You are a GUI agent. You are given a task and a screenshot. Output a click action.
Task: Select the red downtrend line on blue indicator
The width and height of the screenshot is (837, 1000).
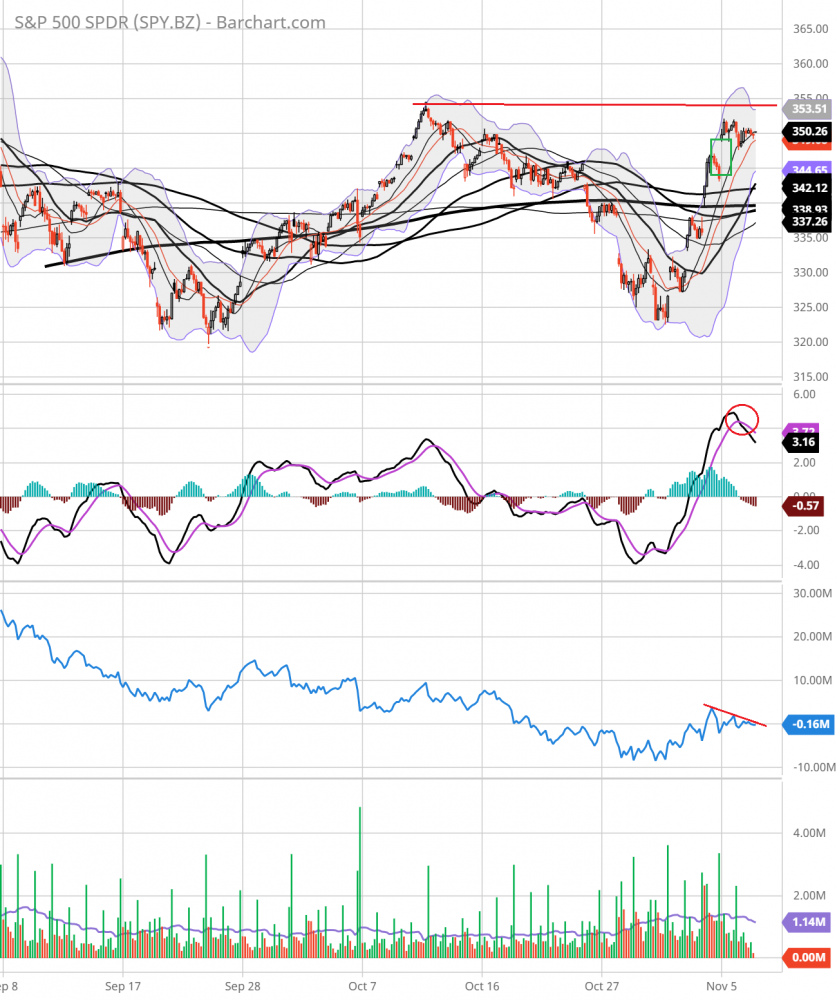coord(735,715)
